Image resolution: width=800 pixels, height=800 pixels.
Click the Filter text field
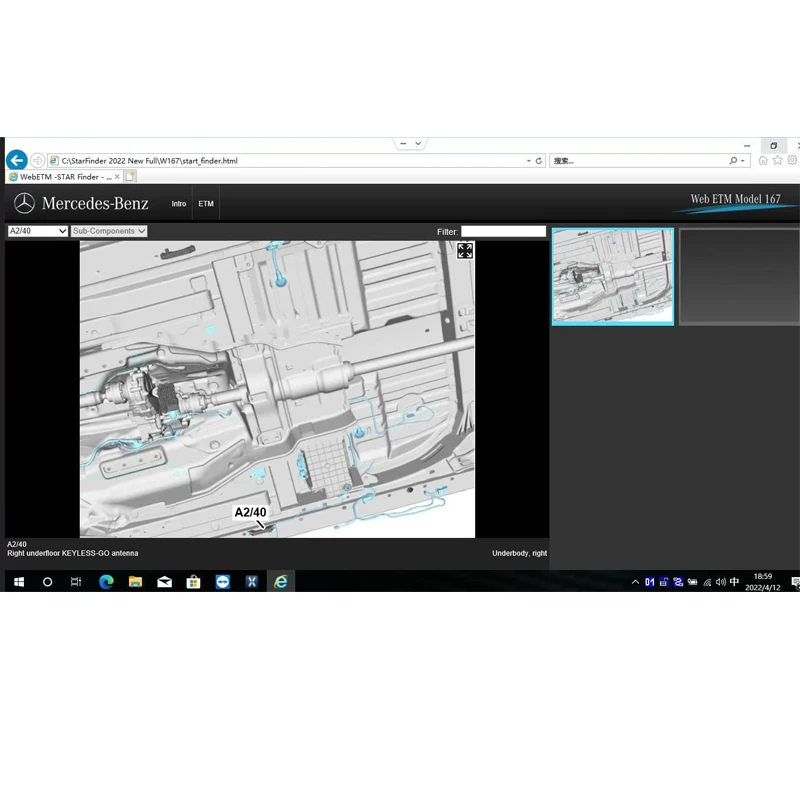[504, 232]
